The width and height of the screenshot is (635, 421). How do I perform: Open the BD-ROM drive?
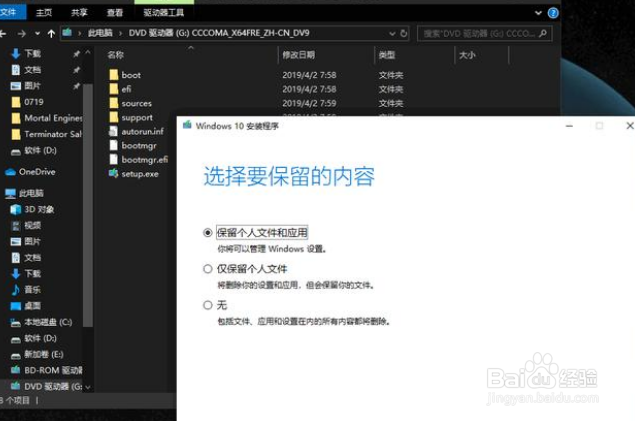coord(53,370)
